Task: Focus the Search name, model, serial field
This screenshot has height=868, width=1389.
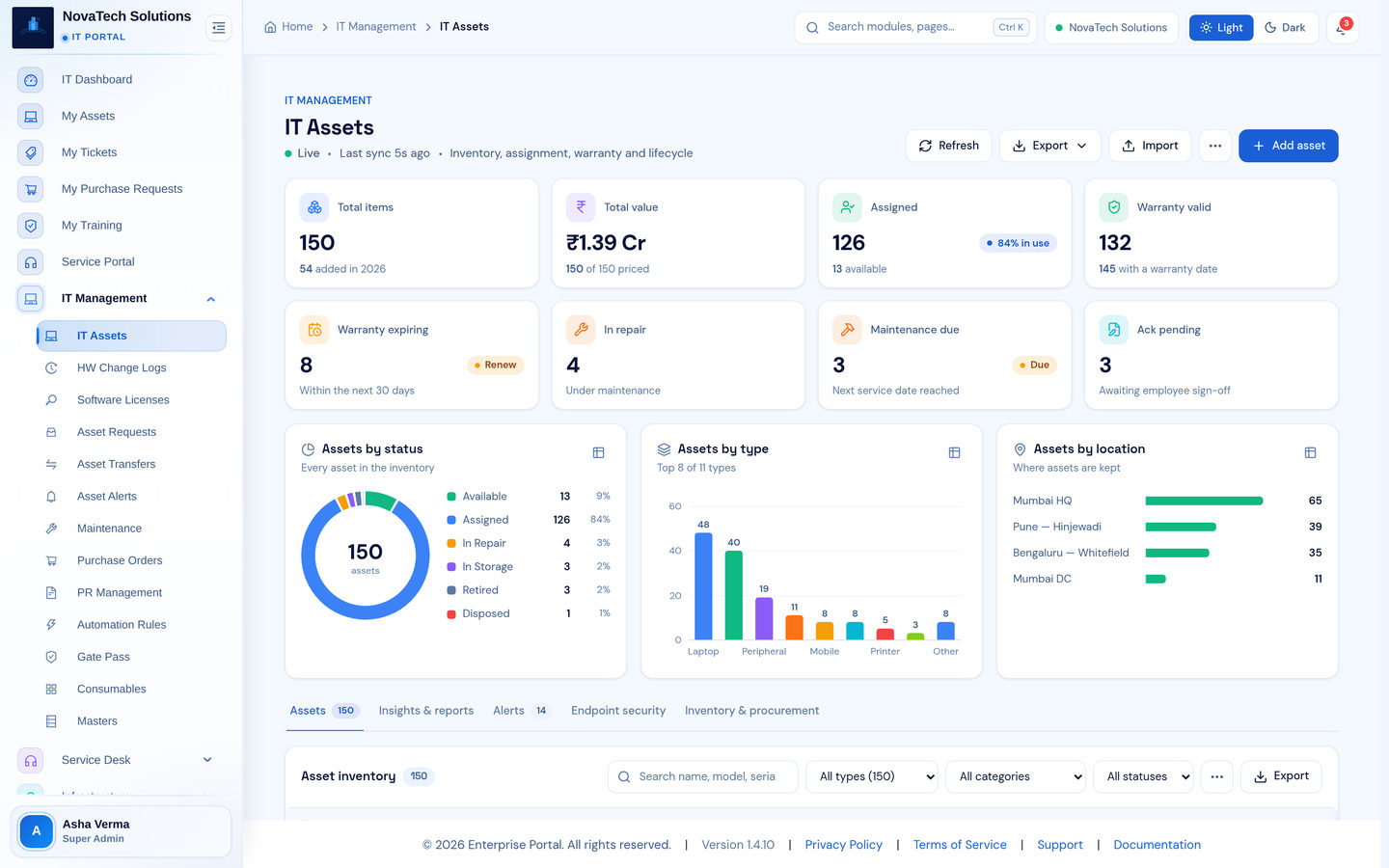Action: (703, 776)
